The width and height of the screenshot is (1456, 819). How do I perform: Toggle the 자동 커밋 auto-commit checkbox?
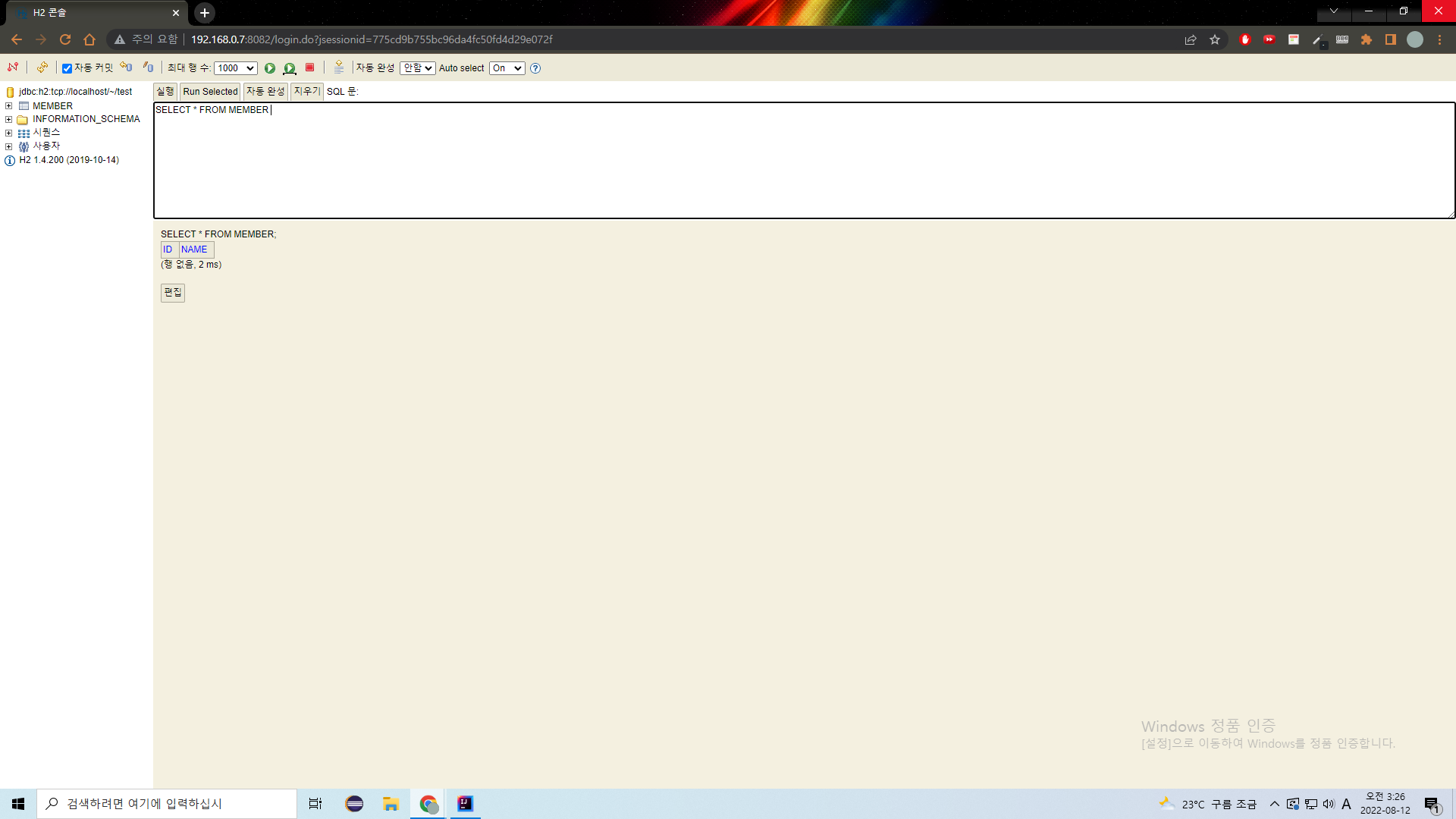tap(67, 68)
